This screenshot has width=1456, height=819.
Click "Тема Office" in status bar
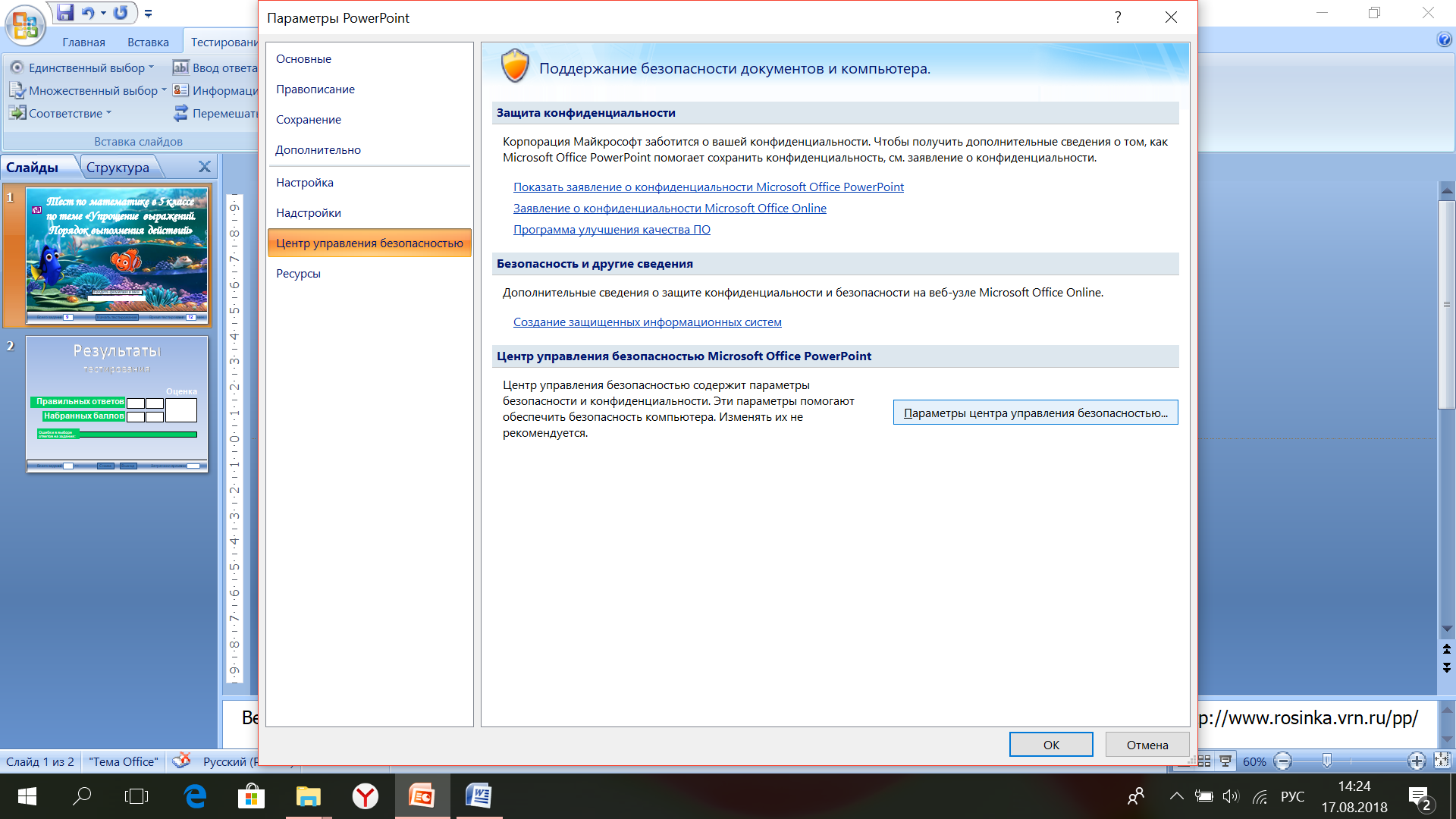(124, 761)
